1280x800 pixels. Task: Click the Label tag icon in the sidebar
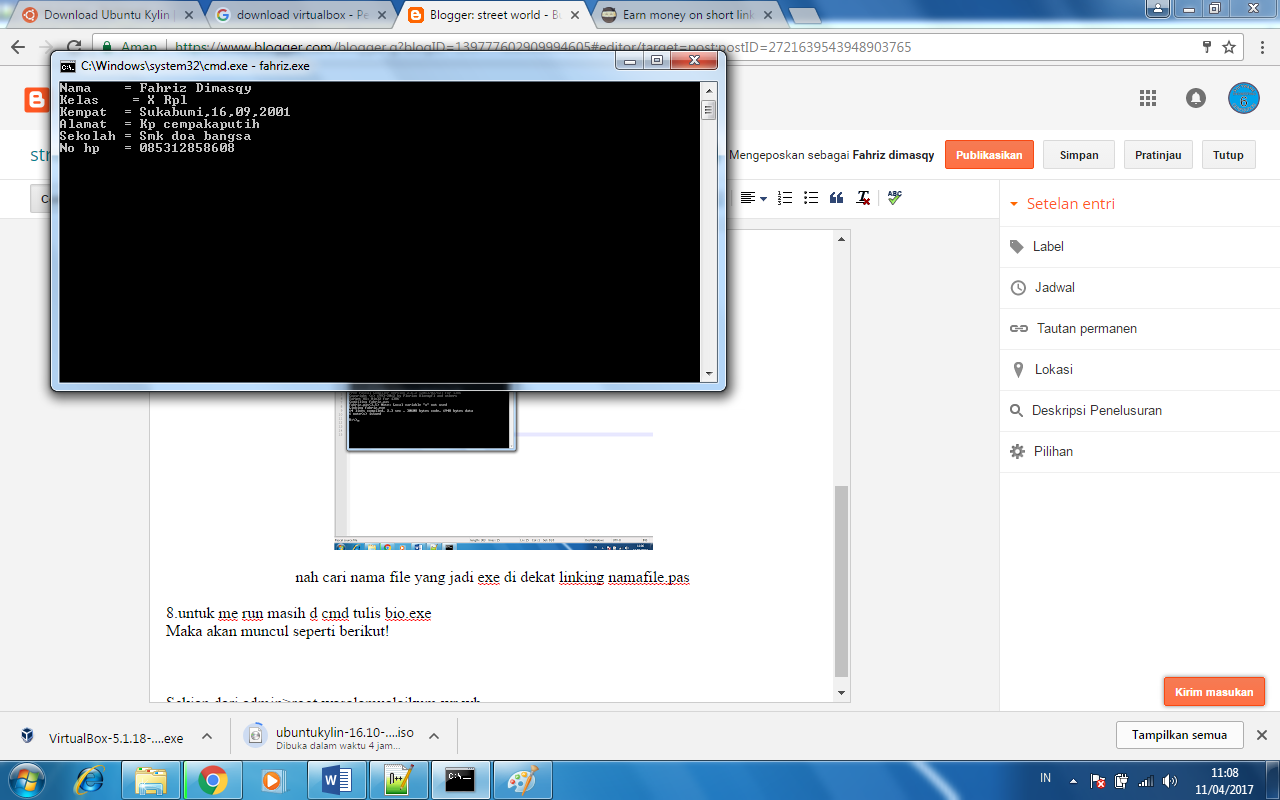pyautogui.click(x=1016, y=247)
